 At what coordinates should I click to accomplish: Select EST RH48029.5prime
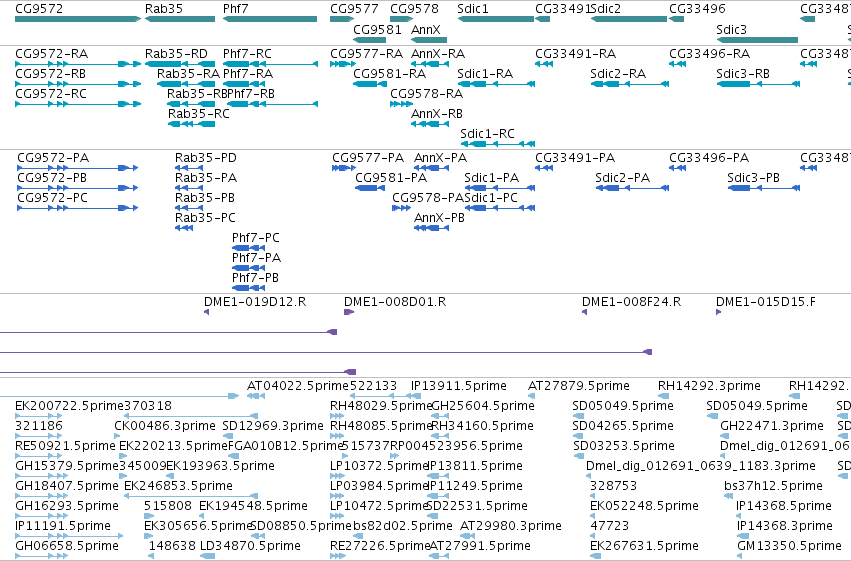[x=337, y=416]
